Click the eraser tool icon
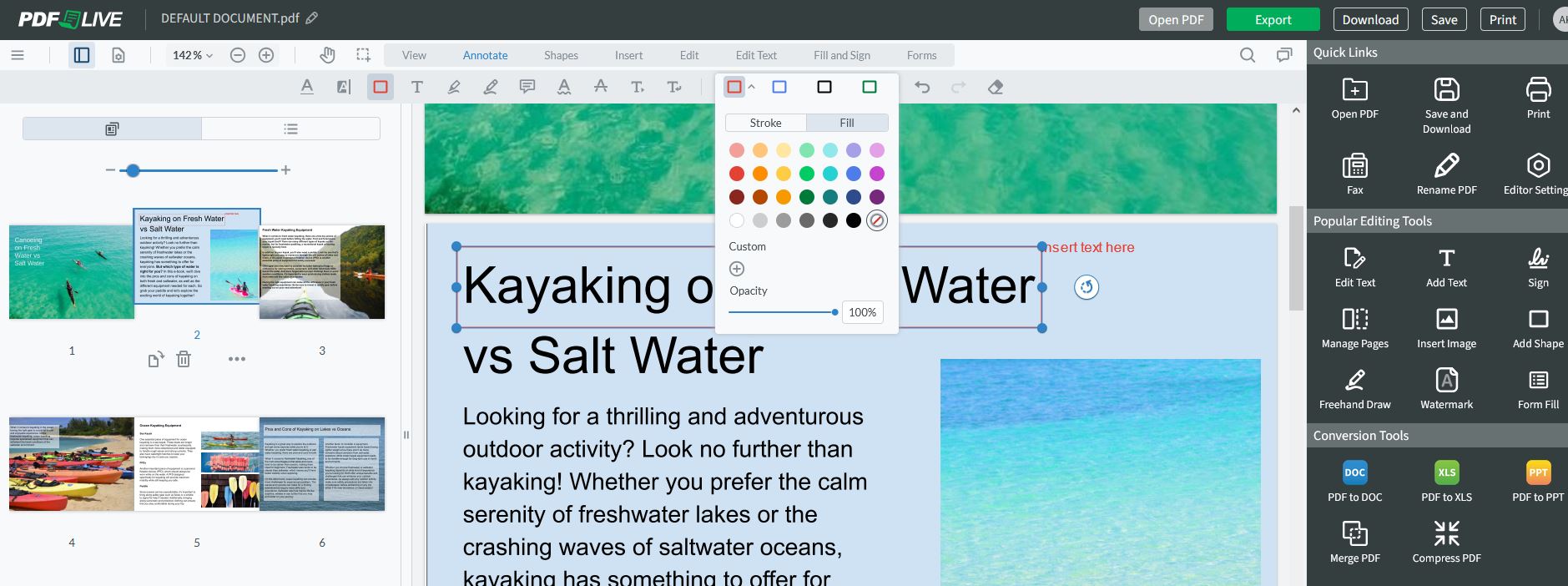This screenshot has width=1568, height=586. (x=995, y=87)
